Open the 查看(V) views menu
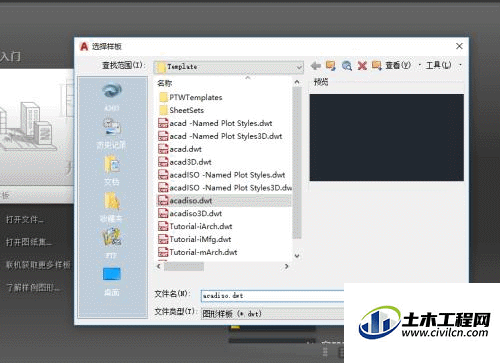 tap(398, 65)
